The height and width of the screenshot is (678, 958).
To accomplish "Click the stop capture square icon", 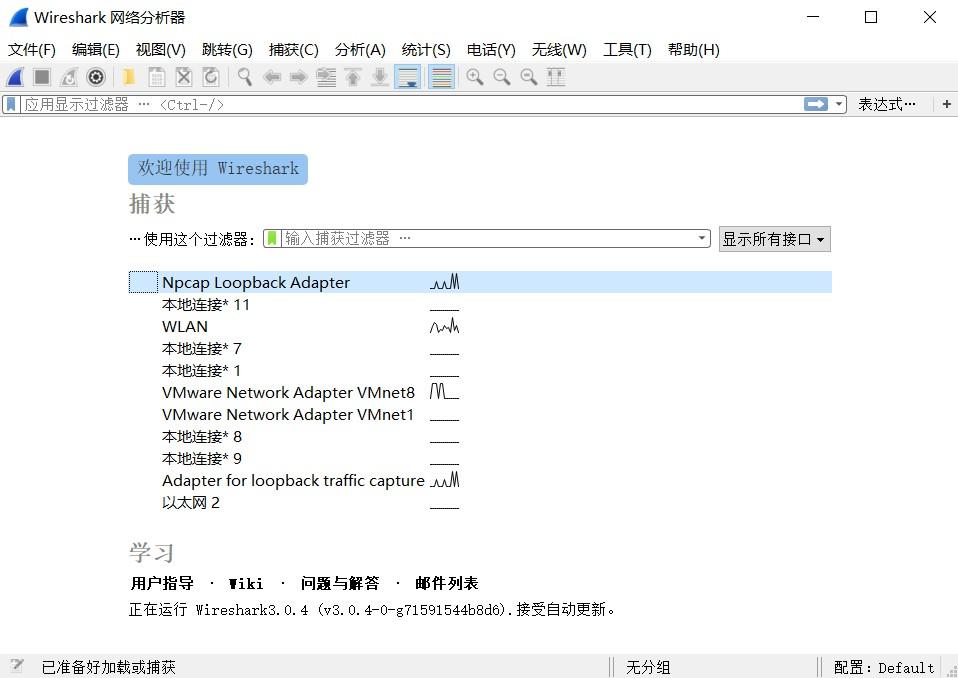I will (x=42, y=77).
